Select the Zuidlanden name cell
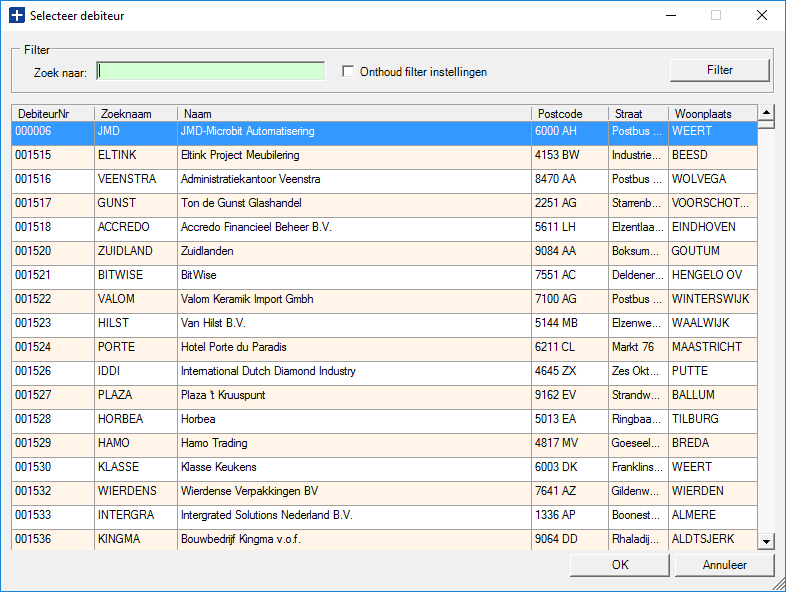 354,254
